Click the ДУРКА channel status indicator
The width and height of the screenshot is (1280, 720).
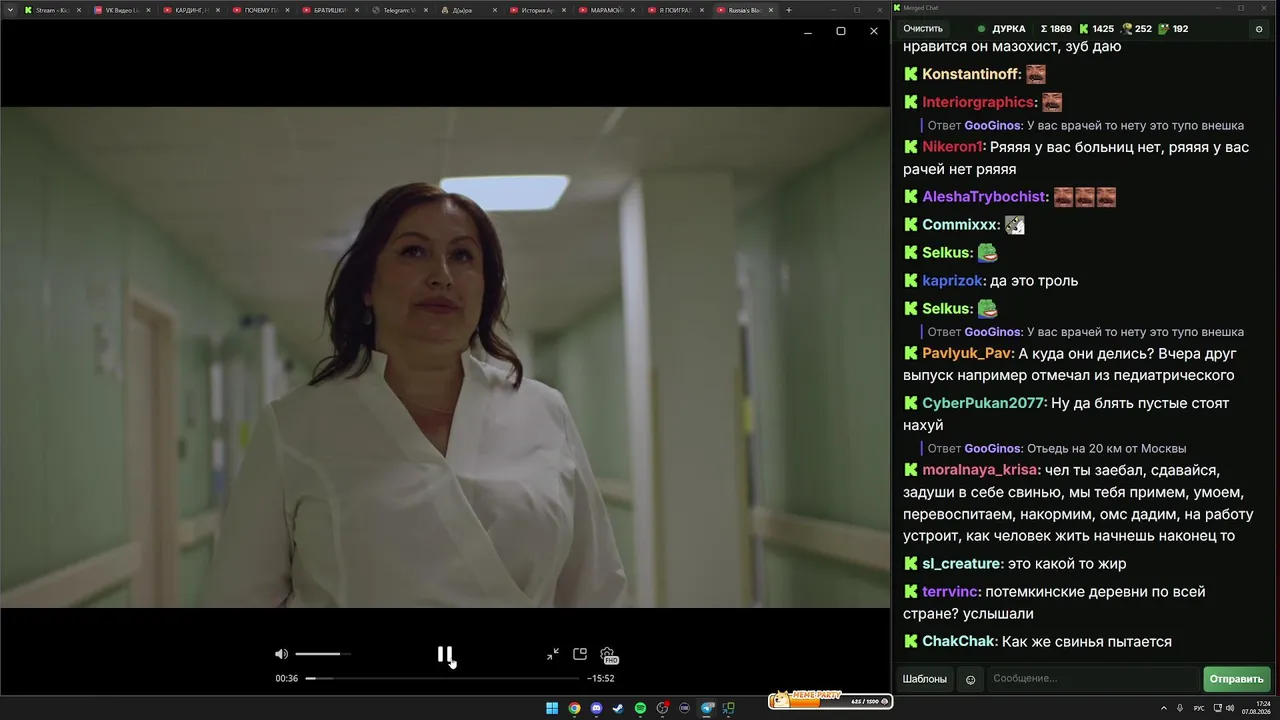coord(1002,29)
